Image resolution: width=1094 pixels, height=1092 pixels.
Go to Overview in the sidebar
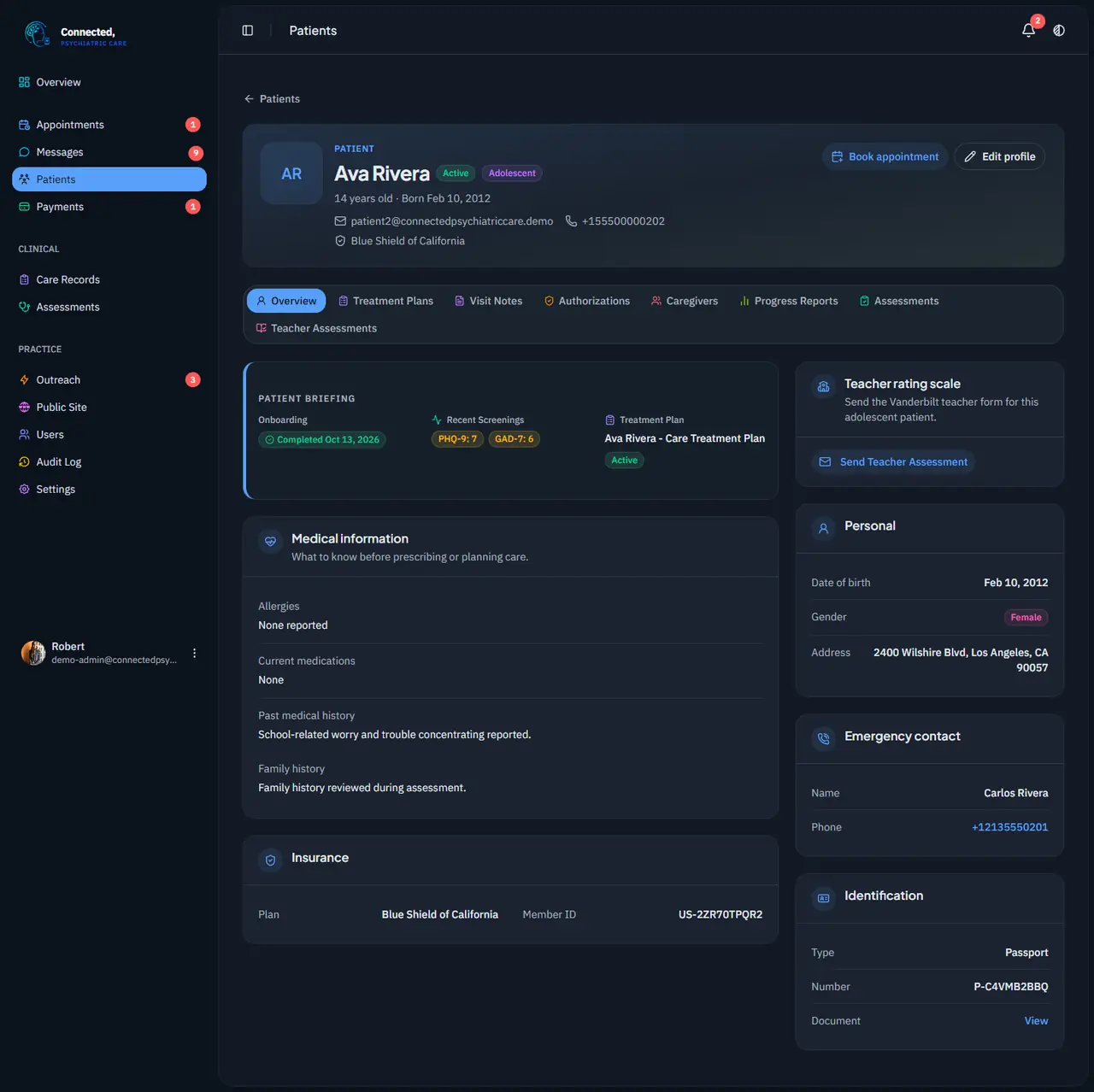pyautogui.click(x=109, y=82)
